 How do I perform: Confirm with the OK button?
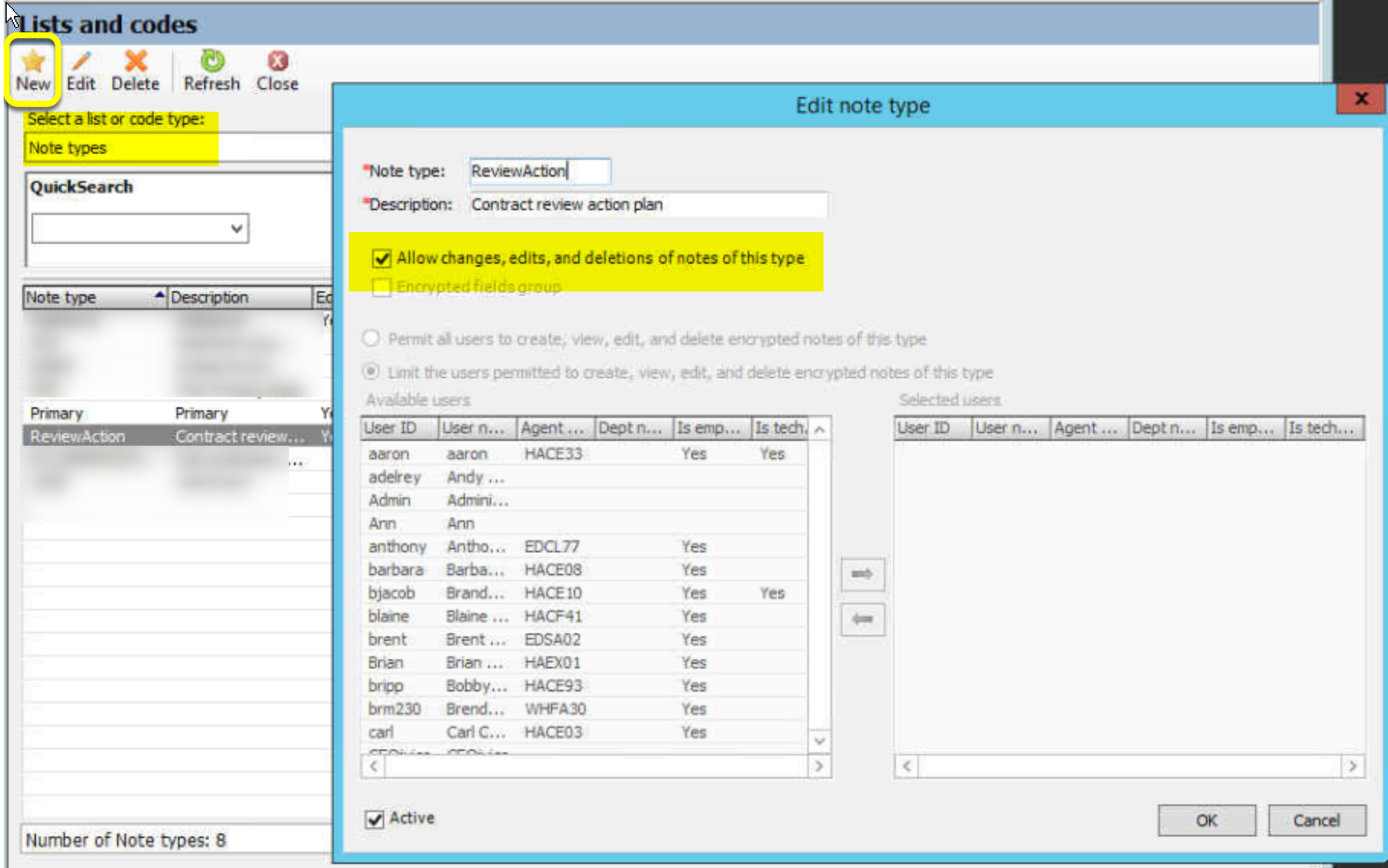1207,820
